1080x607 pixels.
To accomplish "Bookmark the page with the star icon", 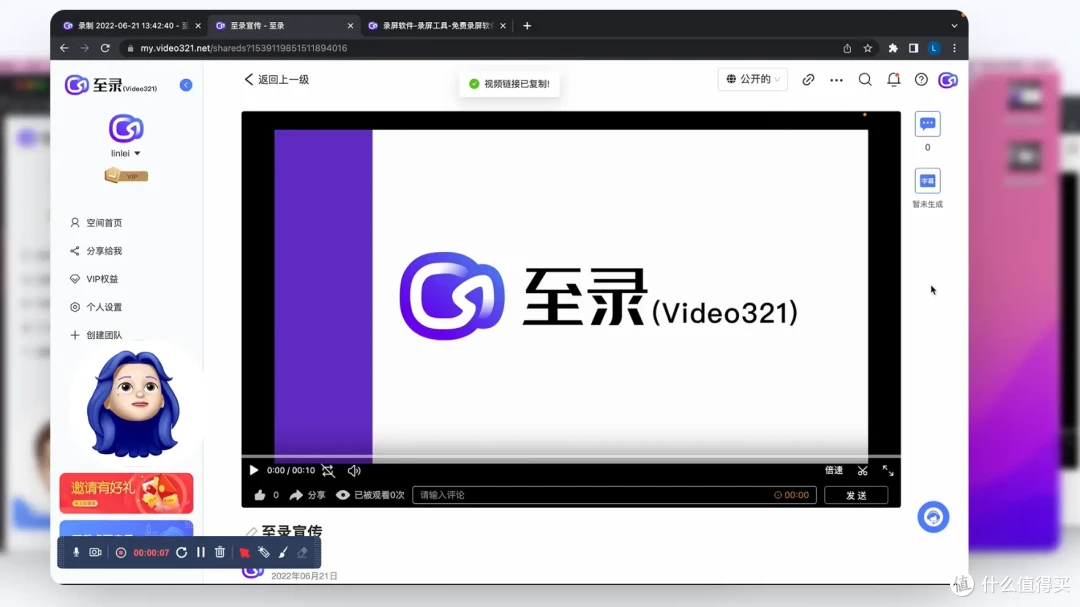I will coord(868,48).
